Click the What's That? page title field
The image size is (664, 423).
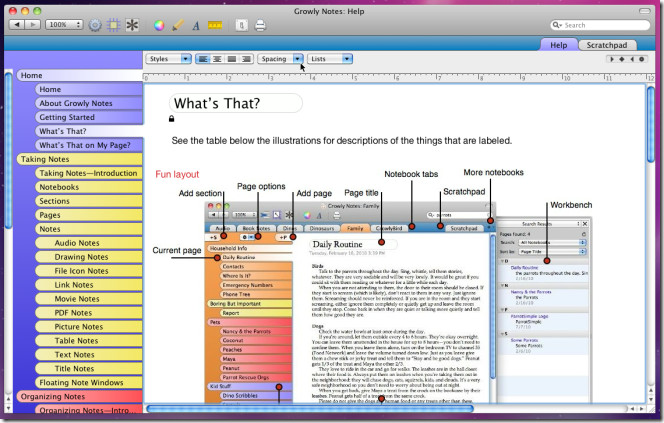(236, 103)
